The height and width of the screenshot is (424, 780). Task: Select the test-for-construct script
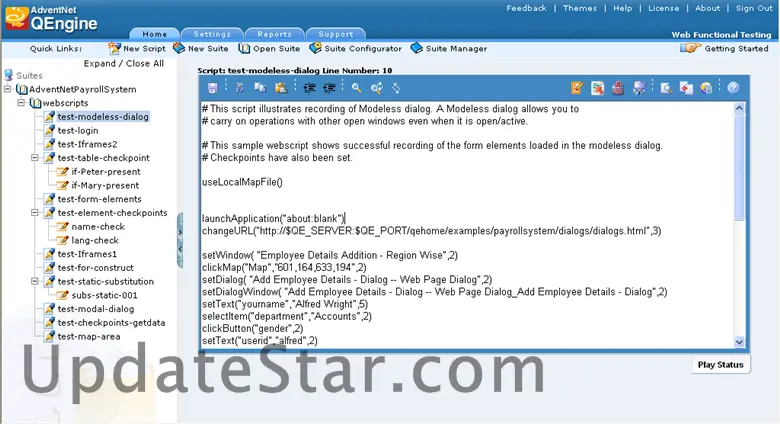tap(96, 267)
